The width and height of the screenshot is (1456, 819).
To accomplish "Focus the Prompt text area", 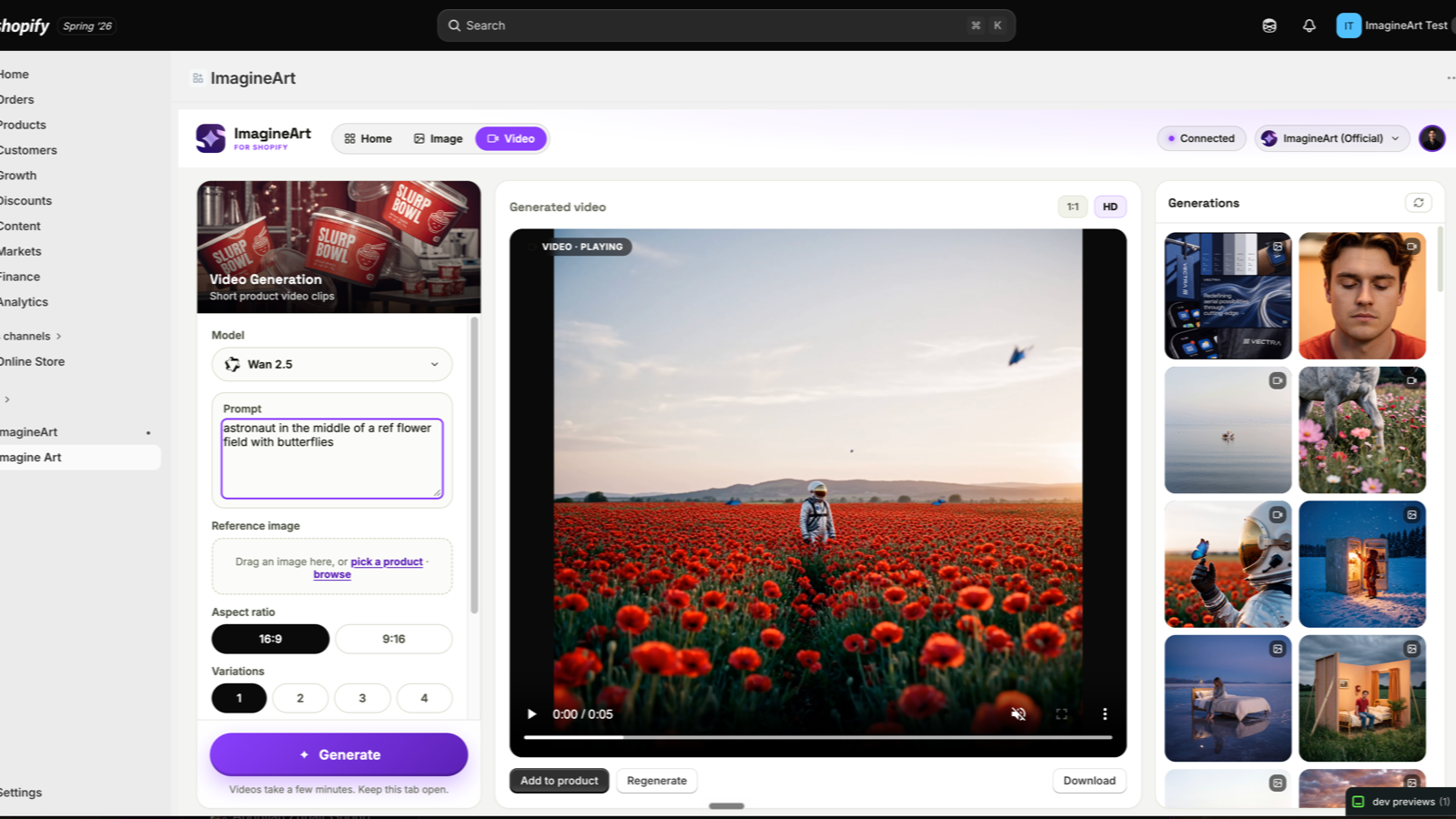I will [332, 459].
